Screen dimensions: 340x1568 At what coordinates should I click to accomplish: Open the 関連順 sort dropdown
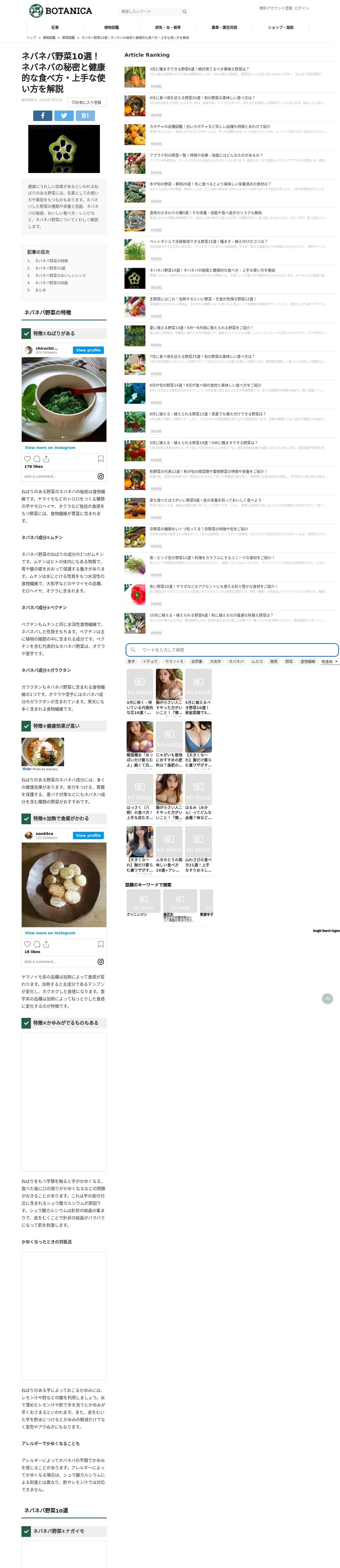329,661
